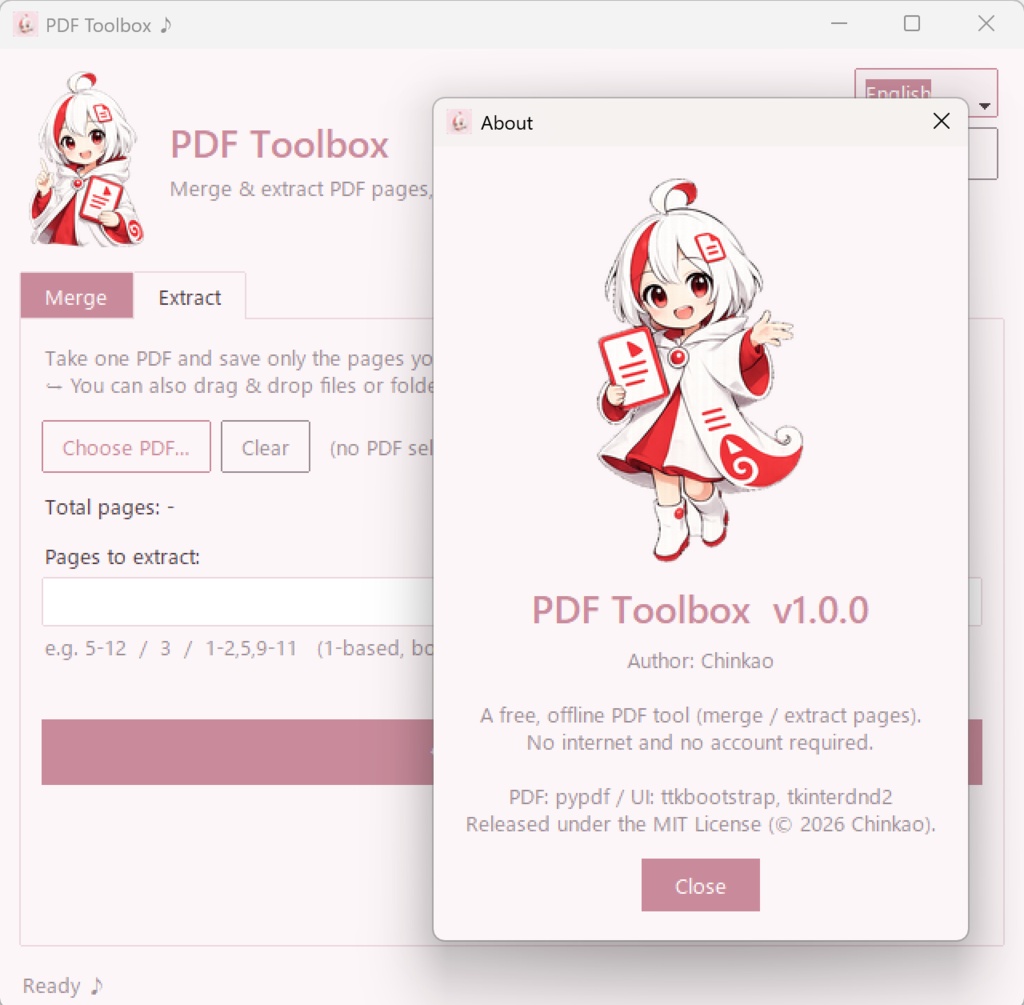Click the PDF Toolbox app icon in the main title bar
Viewport: 1024px width, 1005px height.
(x=25, y=25)
